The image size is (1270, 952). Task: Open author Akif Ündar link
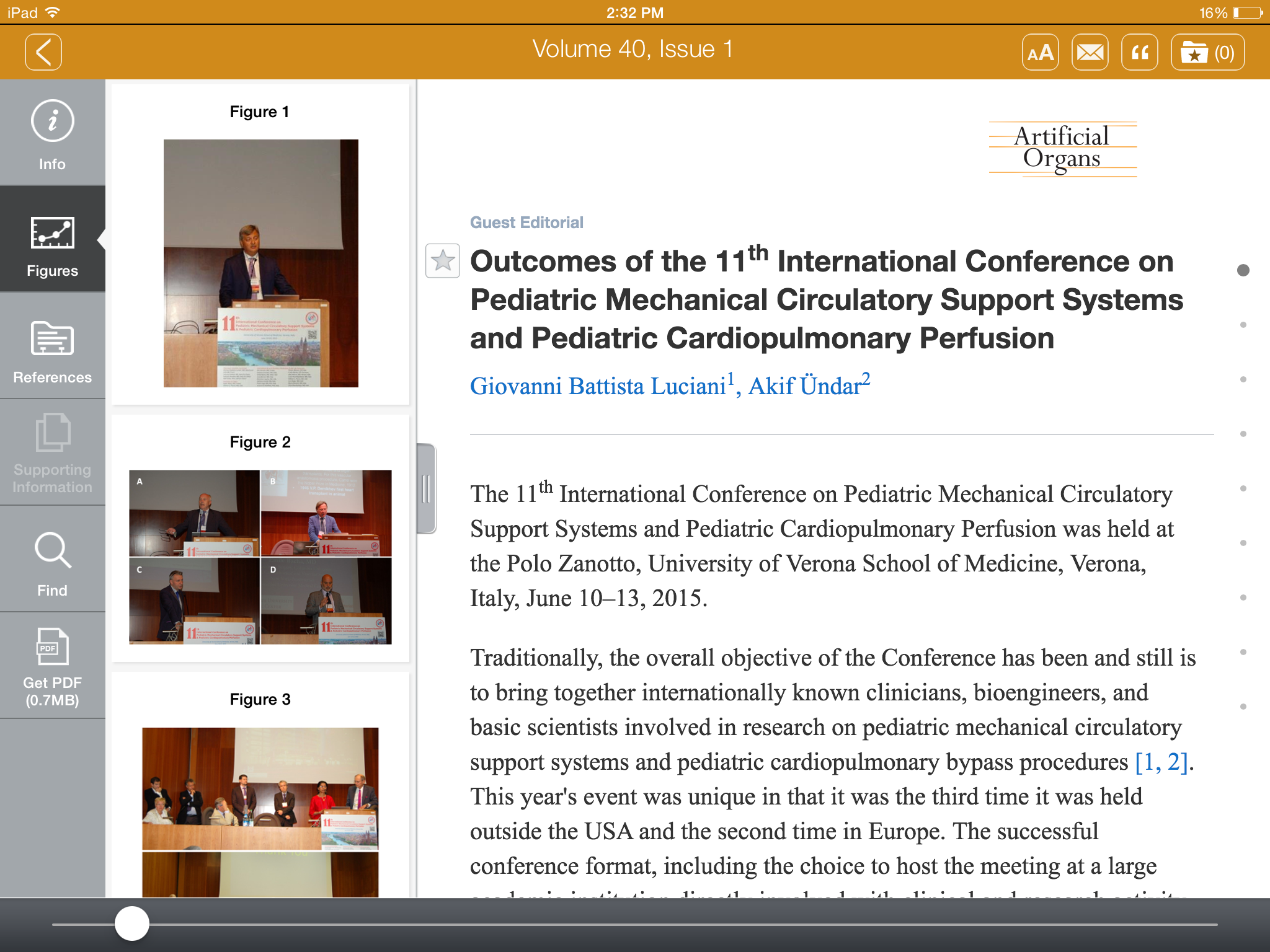pyautogui.click(x=805, y=386)
